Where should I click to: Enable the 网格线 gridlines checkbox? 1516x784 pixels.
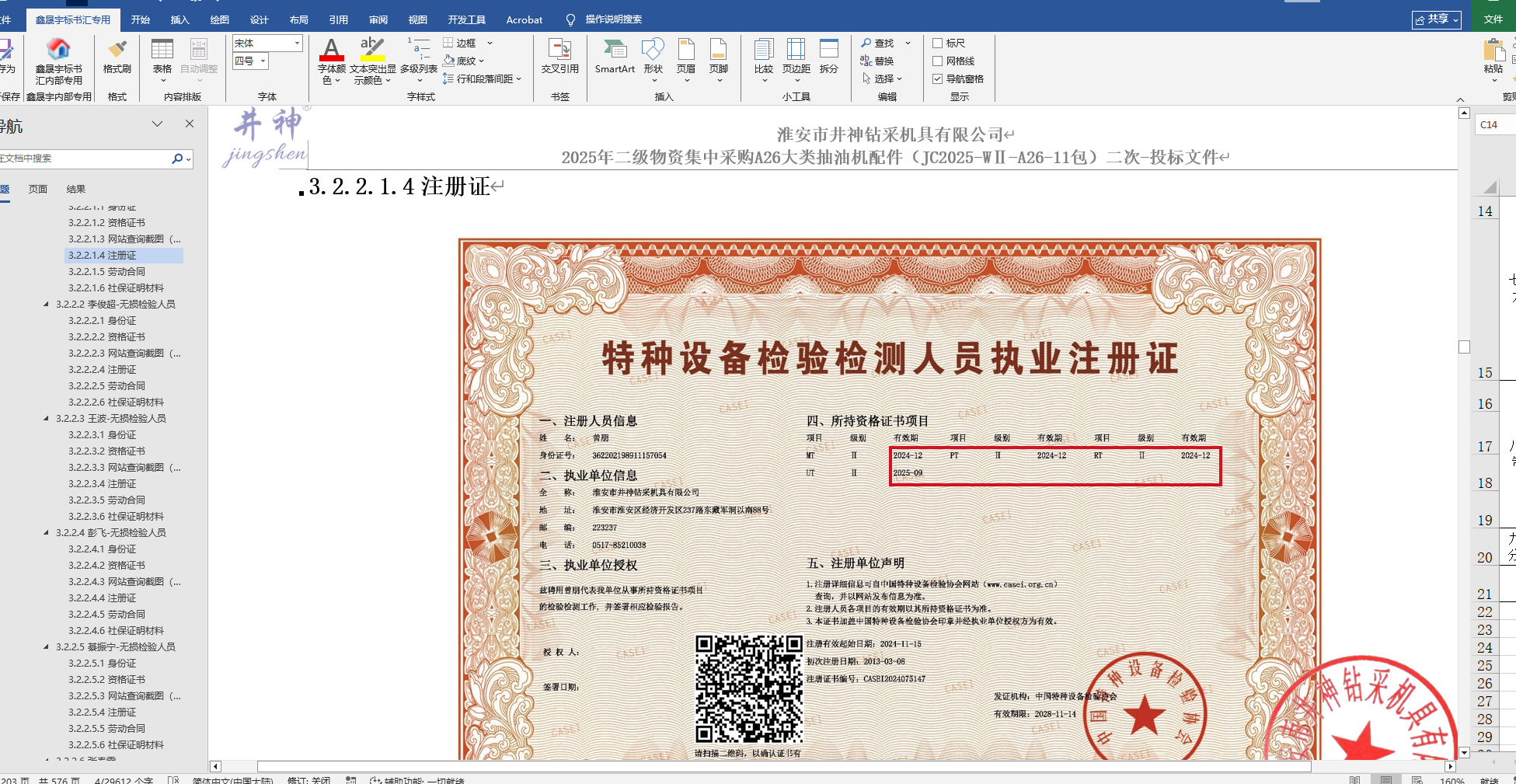click(938, 61)
